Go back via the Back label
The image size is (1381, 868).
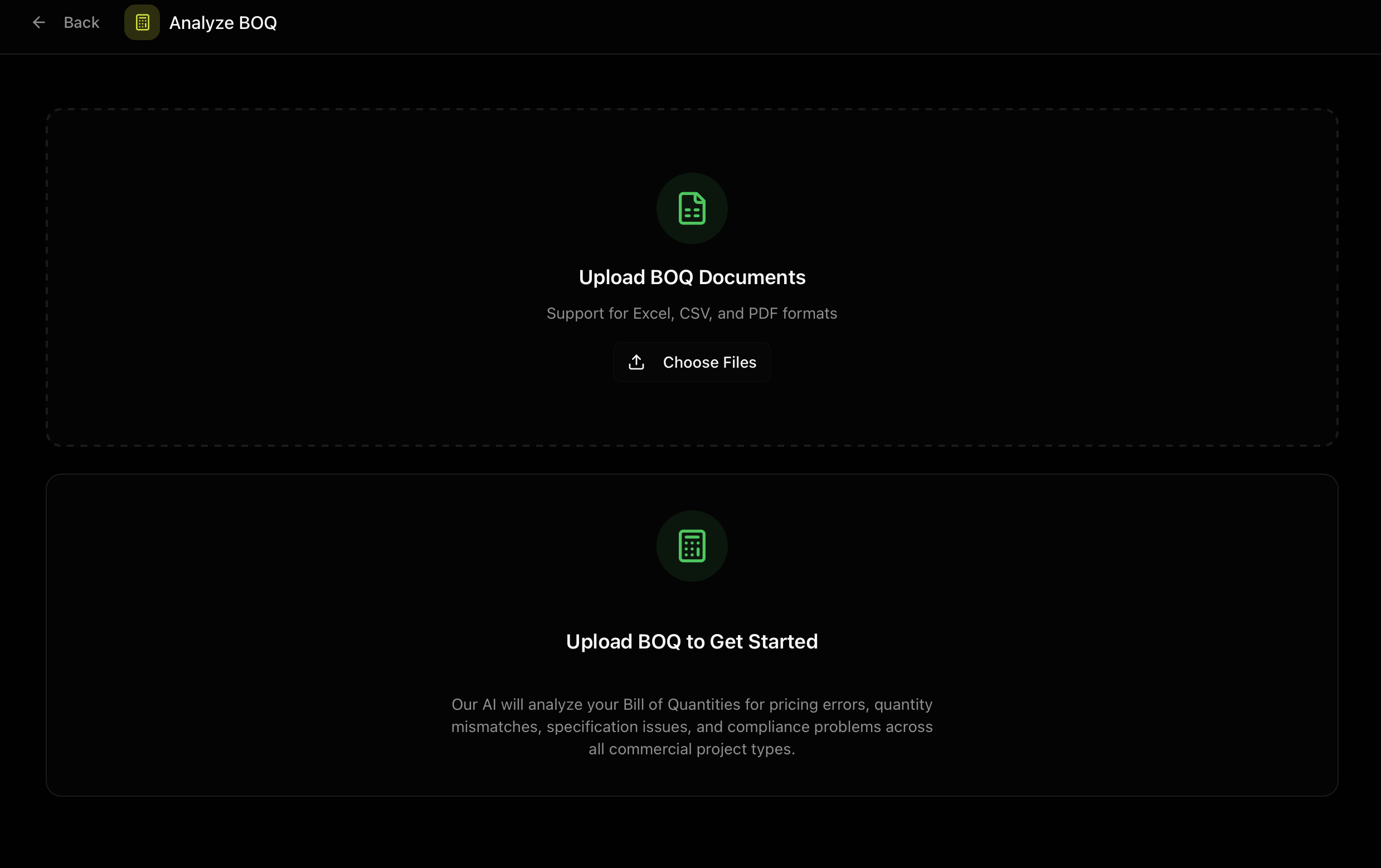click(81, 22)
